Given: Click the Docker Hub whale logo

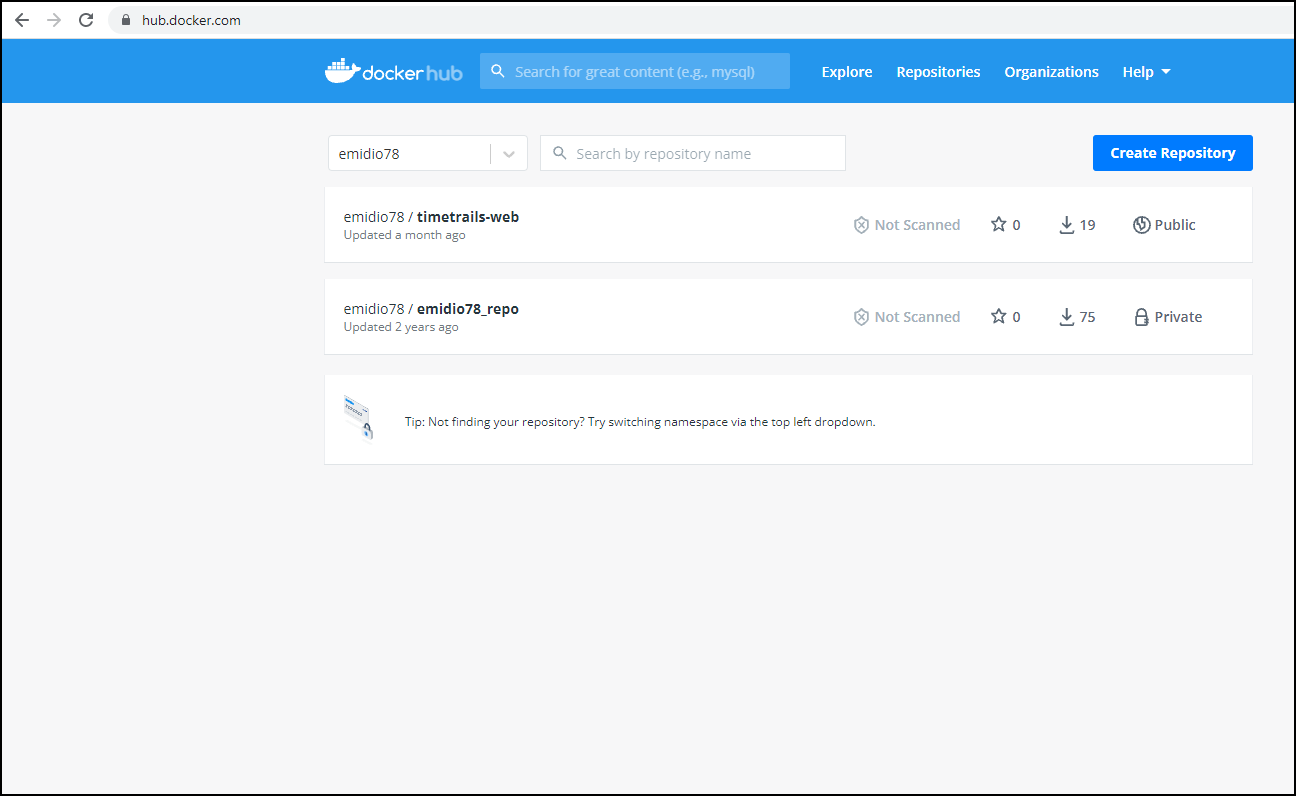Looking at the screenshot, I should 342,71.
